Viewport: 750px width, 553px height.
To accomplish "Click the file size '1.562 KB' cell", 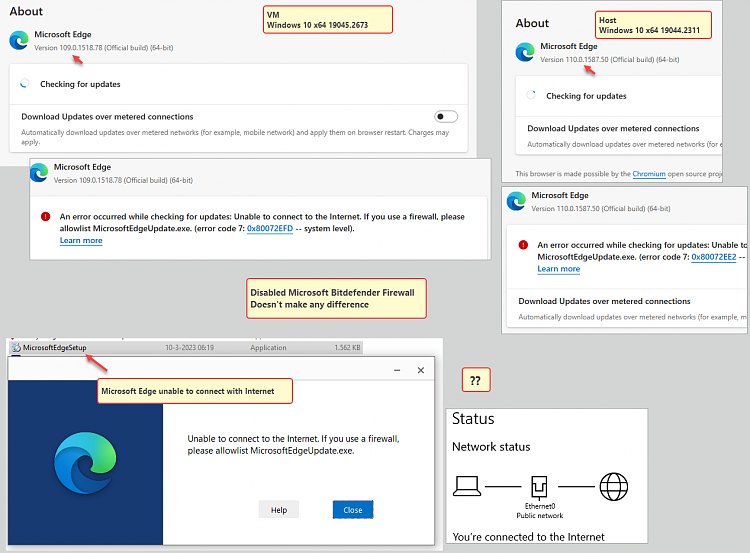I will [347, 348].
